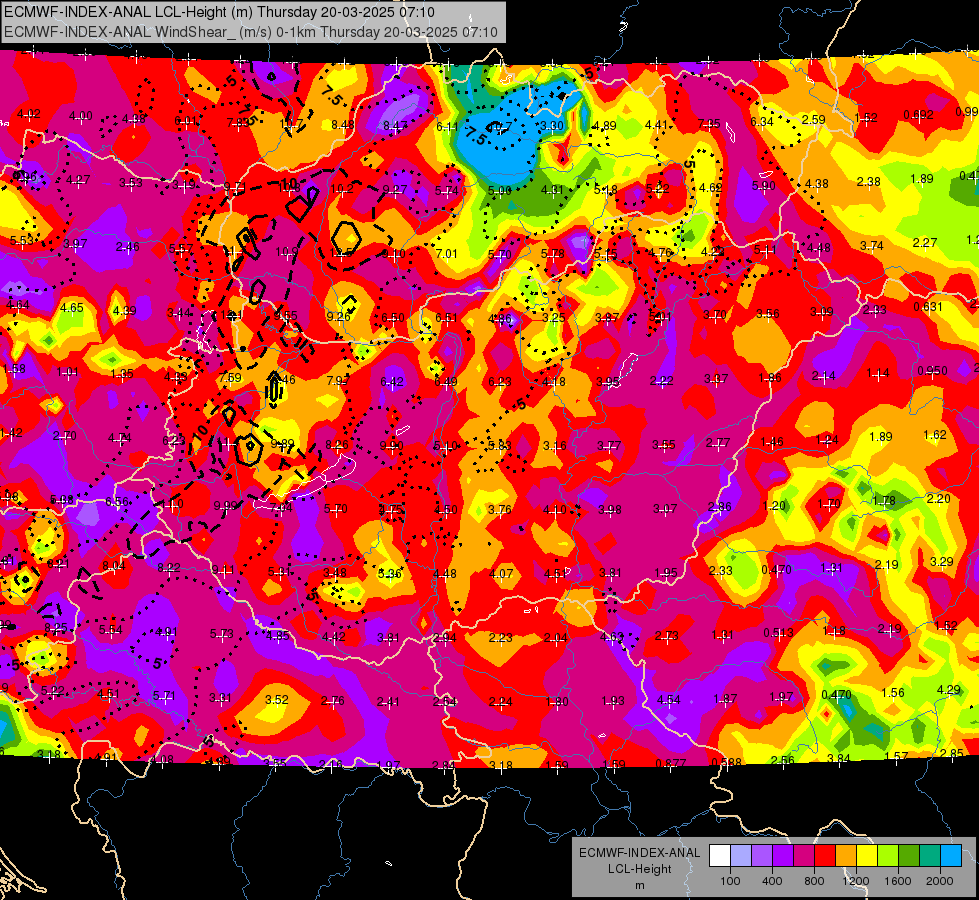Click legend scale value '1600'
Viewport: 979px width, 900px height.
coord(897,881)
